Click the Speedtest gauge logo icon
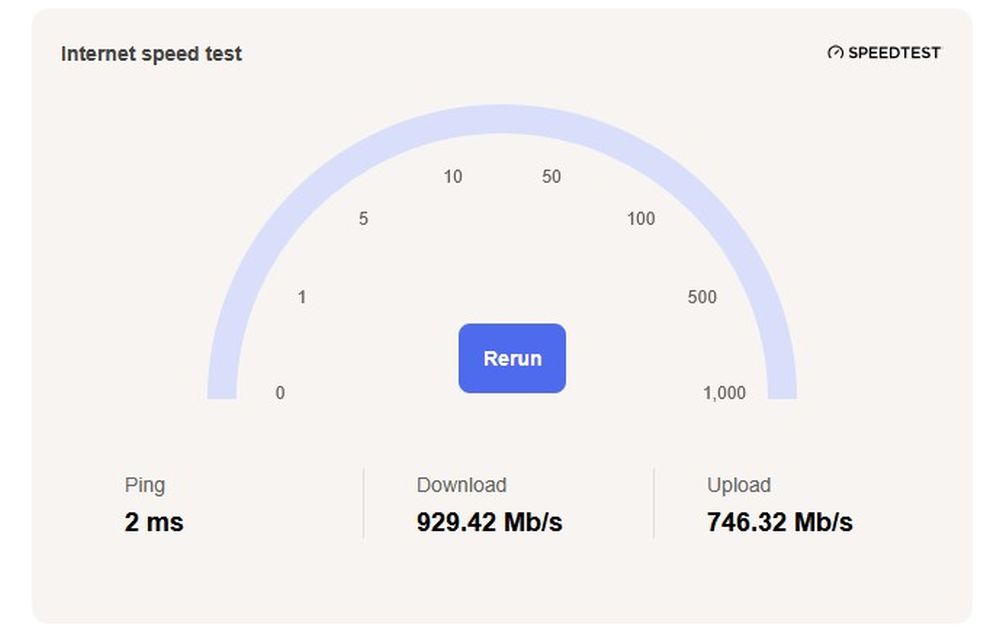The width and height of the screenshot is (1000, 634). tap(835, 53)
